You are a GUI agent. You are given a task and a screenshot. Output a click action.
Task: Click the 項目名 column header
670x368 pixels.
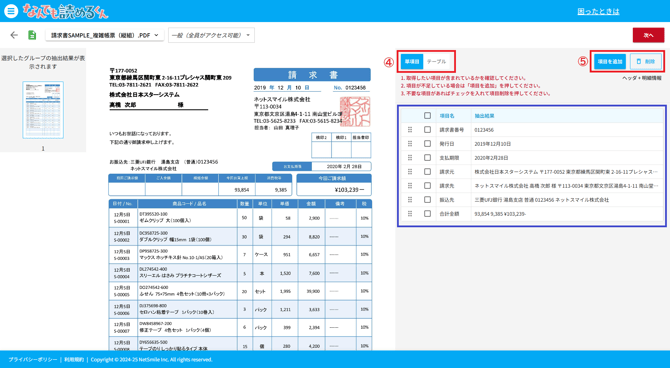tap(447, 116)
